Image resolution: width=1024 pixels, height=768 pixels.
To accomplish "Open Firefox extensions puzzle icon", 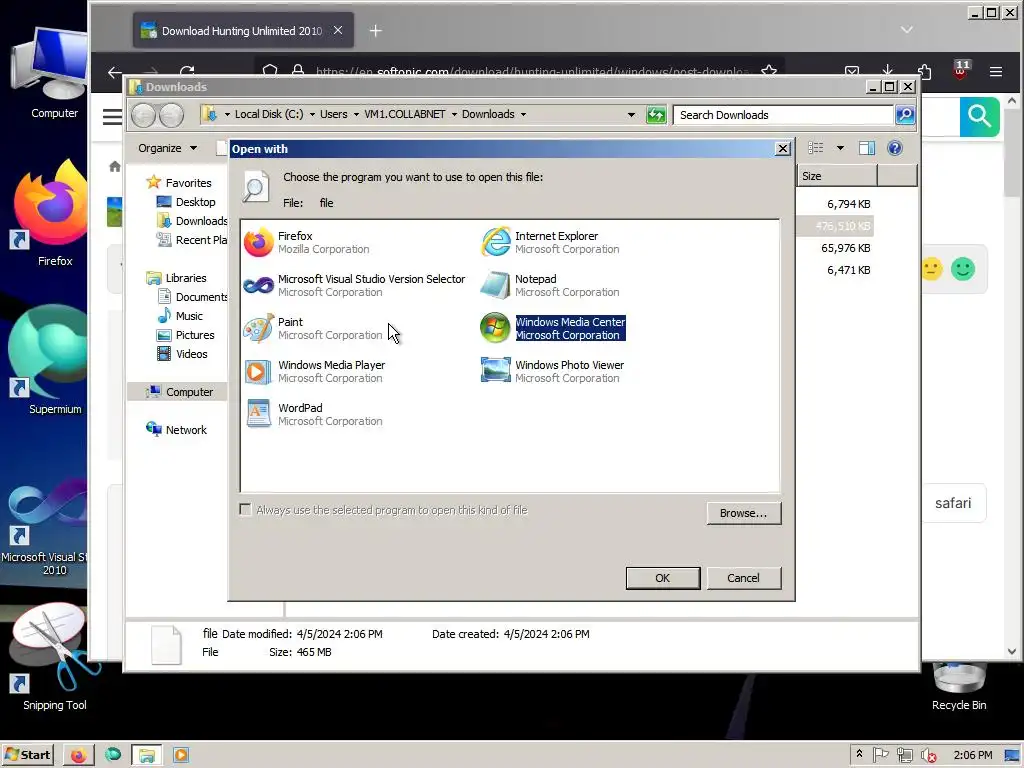I will pyautogui.click(x=924, y=71).
